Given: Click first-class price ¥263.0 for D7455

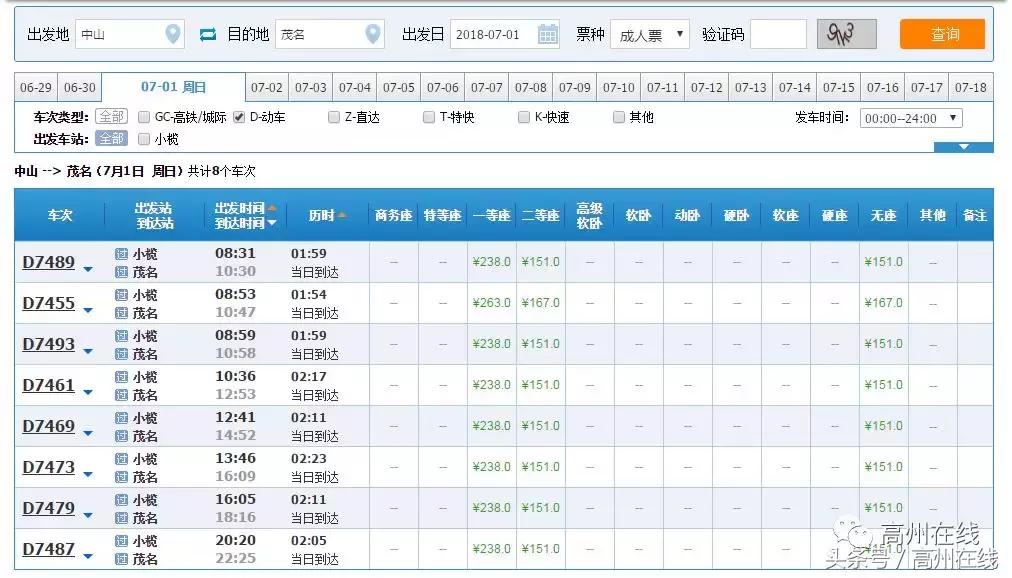Looking at the screenshot, I should pyautogui.click(x=491, y=303).
